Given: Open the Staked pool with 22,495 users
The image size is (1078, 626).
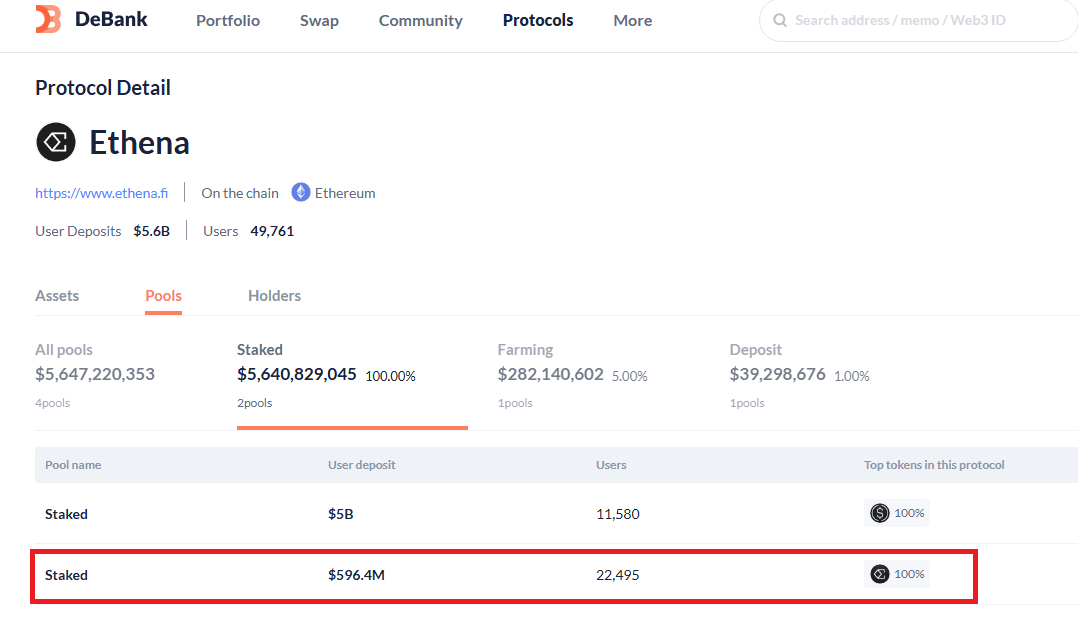Looking at the screenshot, I should click(x=66, y=575).
